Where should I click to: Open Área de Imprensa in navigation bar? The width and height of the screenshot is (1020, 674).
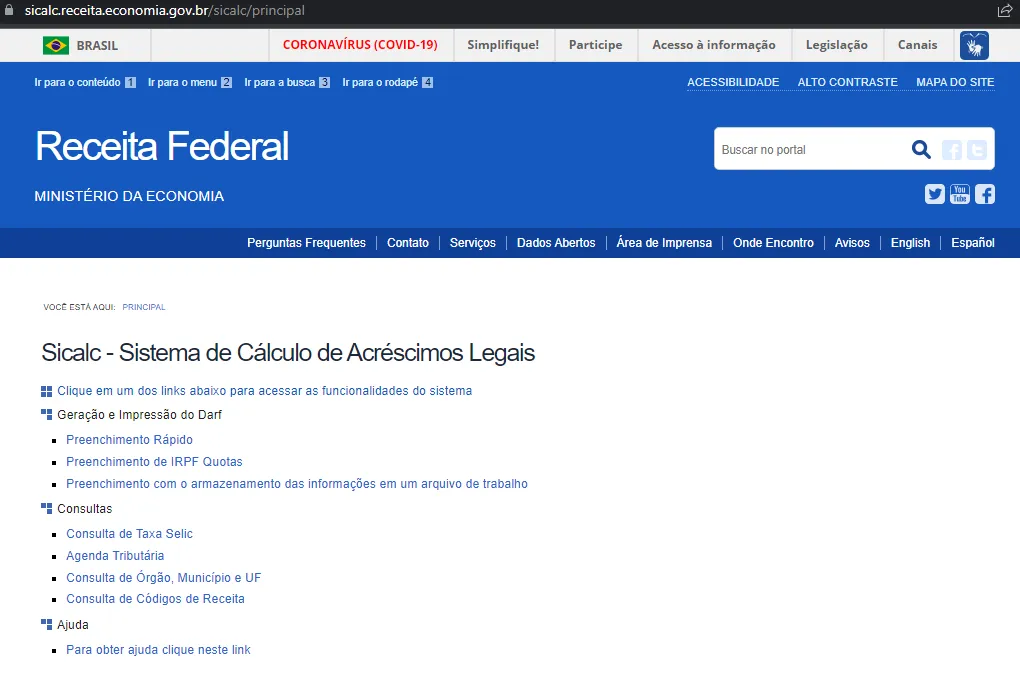point(664,243)
